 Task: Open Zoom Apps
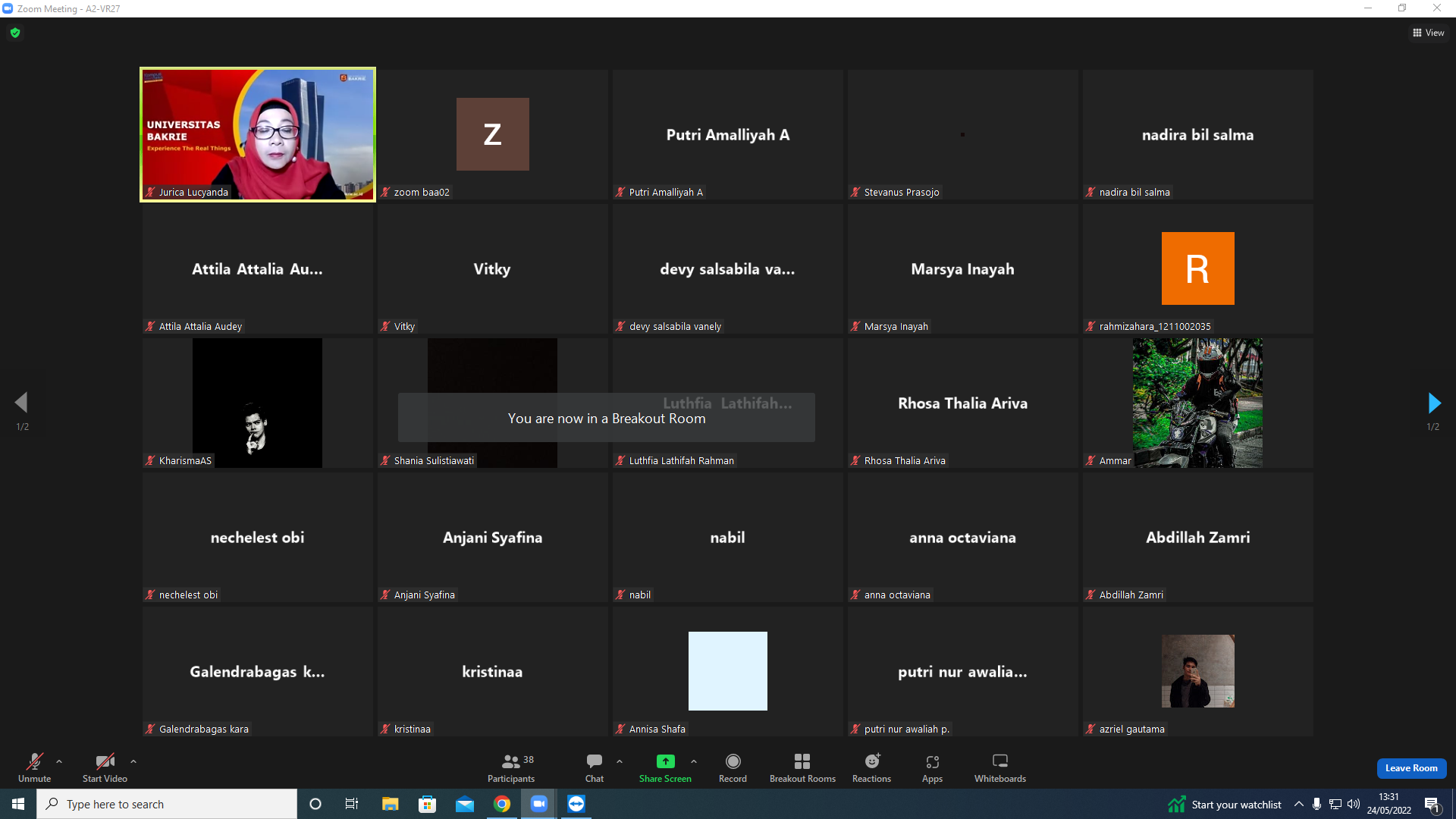tap(933, 767)
